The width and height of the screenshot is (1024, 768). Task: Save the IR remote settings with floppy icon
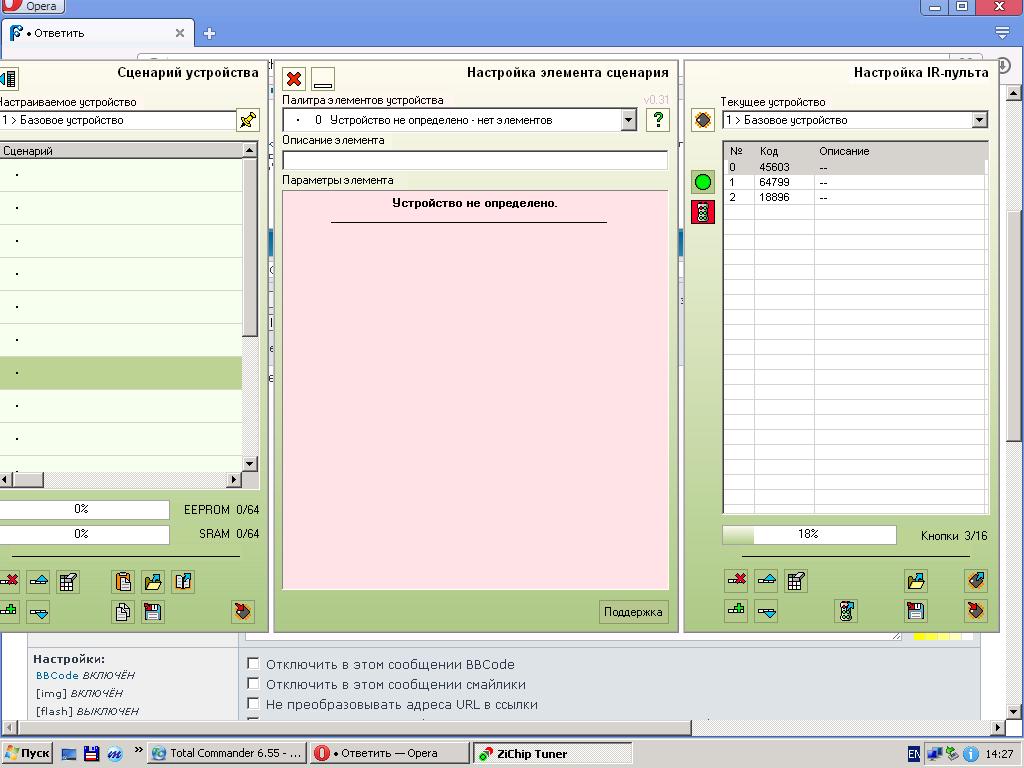coord(915,611)
